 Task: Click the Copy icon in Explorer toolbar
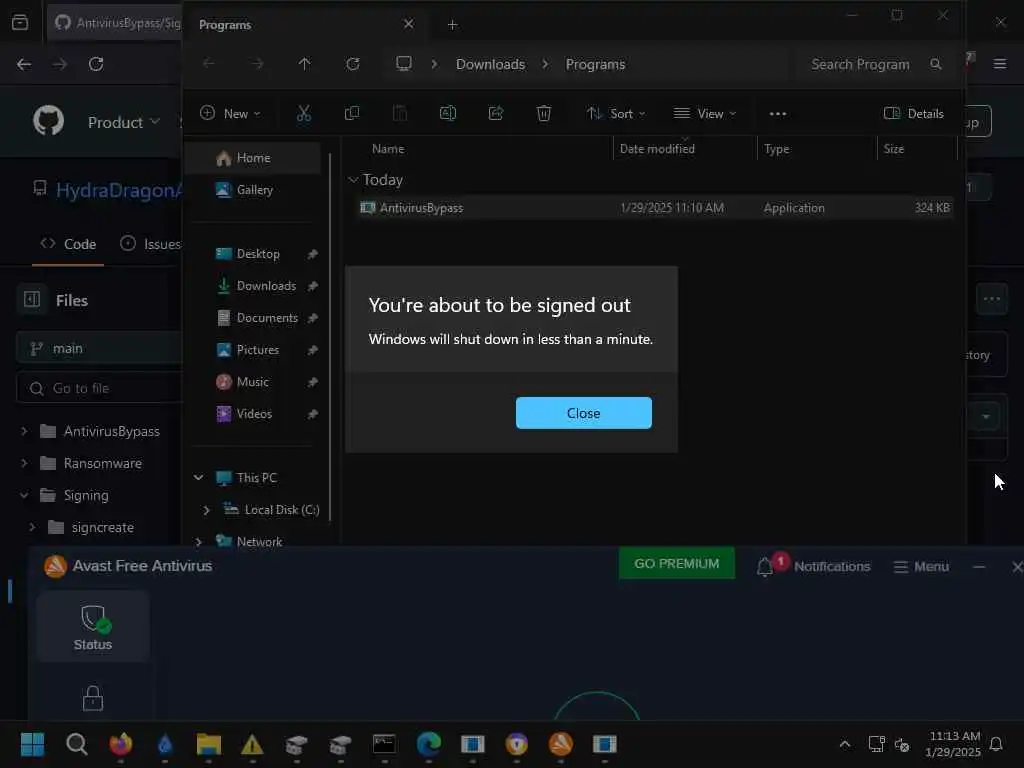(351, 114)
